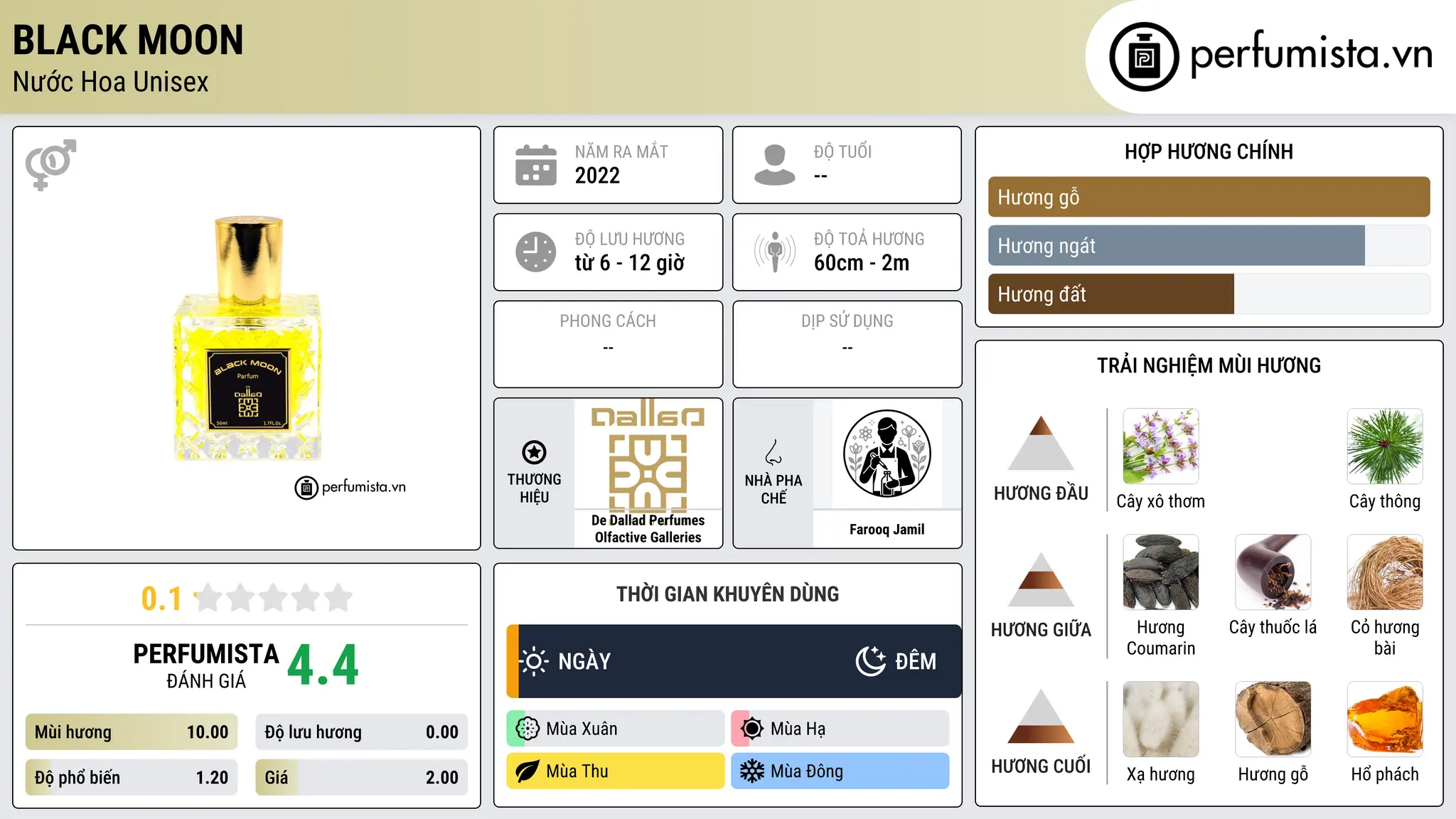Click the Giá 2.00 score bar
The width and height of the screenshot is (1456, 819).
(x=362, y=777)
